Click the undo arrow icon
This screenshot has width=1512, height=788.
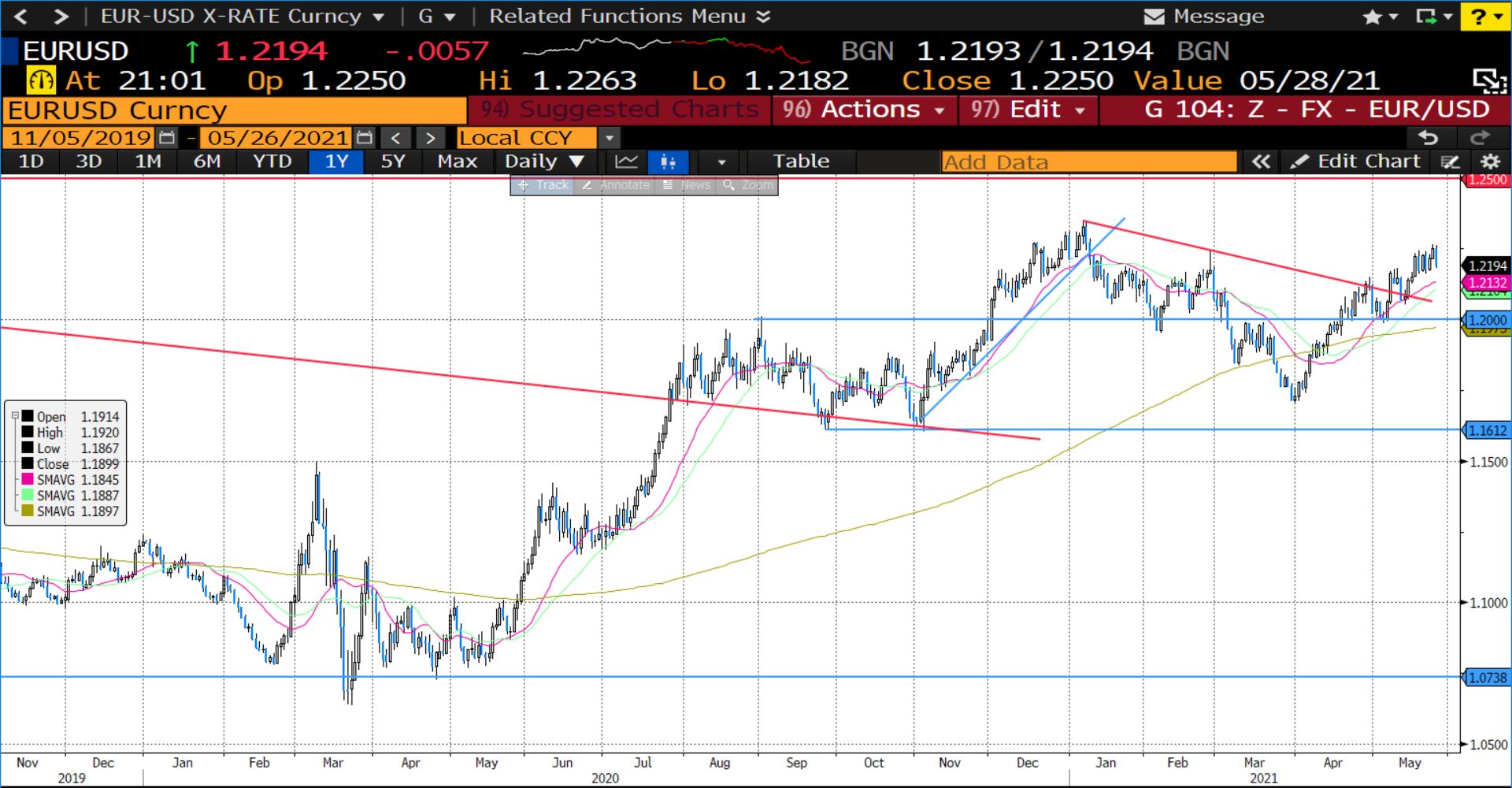[1428, 138]
